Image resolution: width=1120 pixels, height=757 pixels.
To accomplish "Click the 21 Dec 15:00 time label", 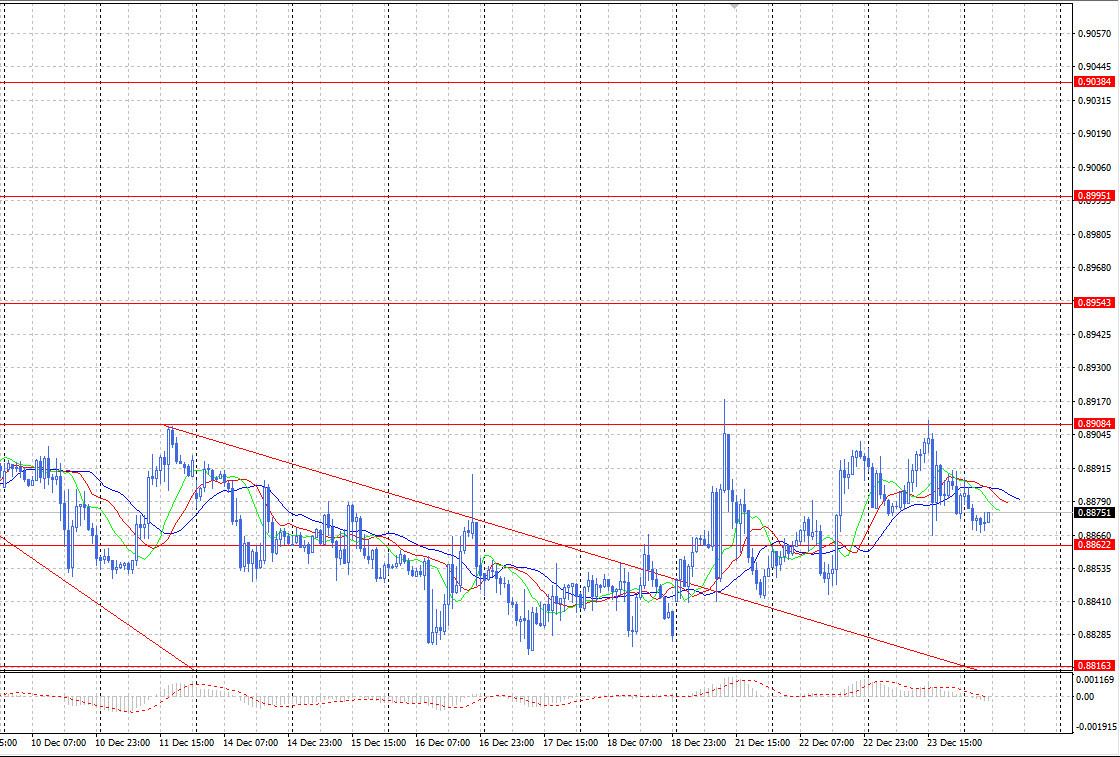I will pyautogui.click(x=763, y=743).
